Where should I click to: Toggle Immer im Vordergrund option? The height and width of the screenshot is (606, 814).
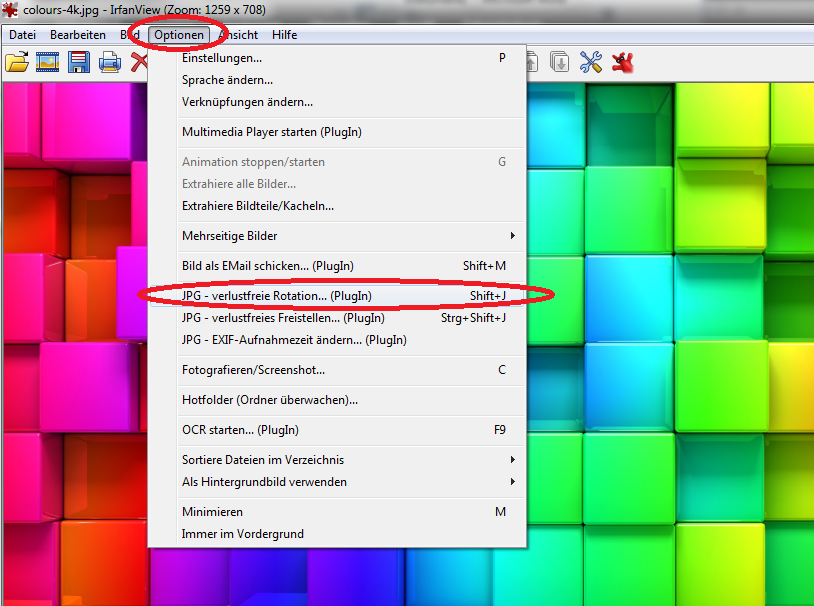click(x=337, y=534)
